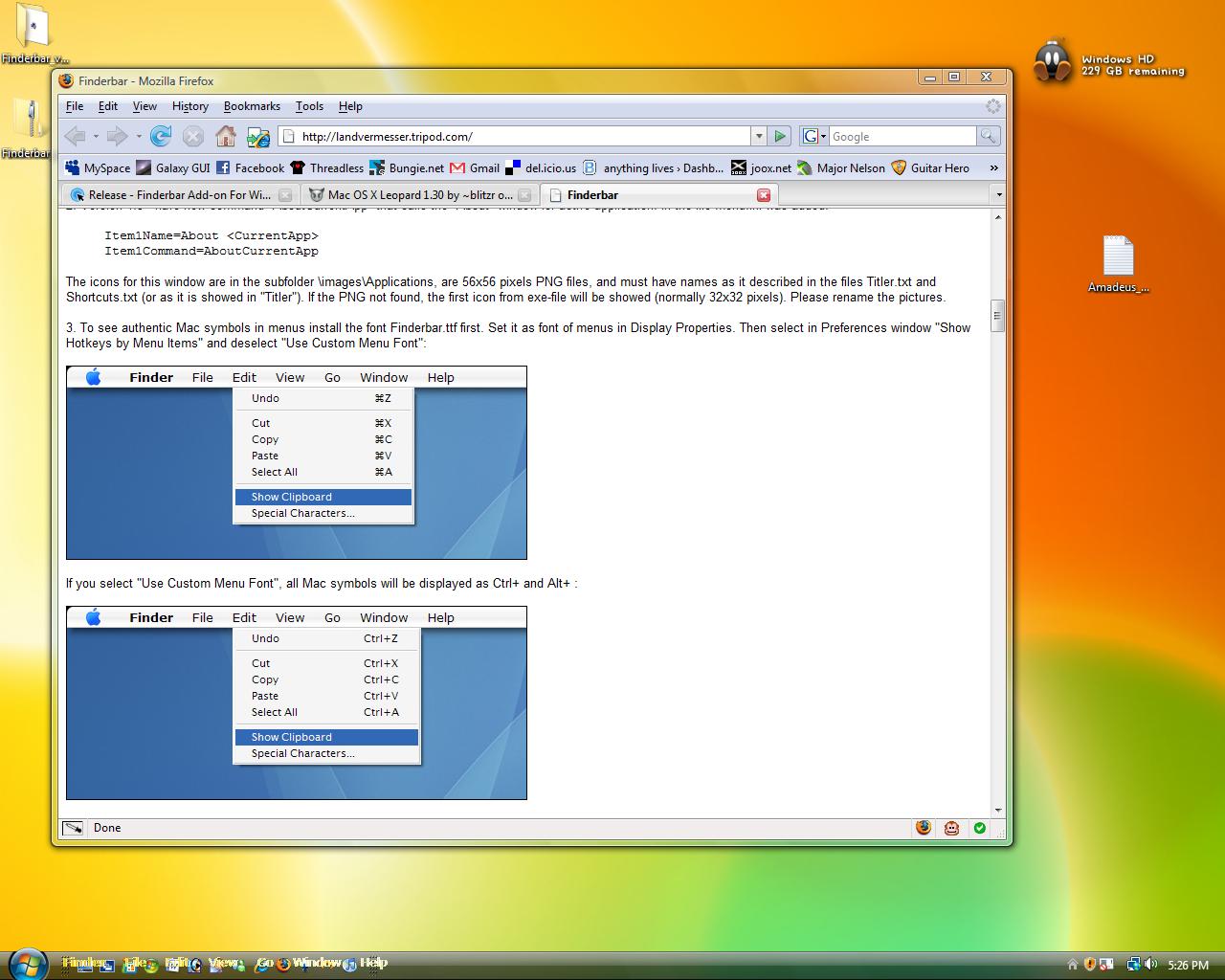Close the Finderbar tab

(x=764, y=194)
